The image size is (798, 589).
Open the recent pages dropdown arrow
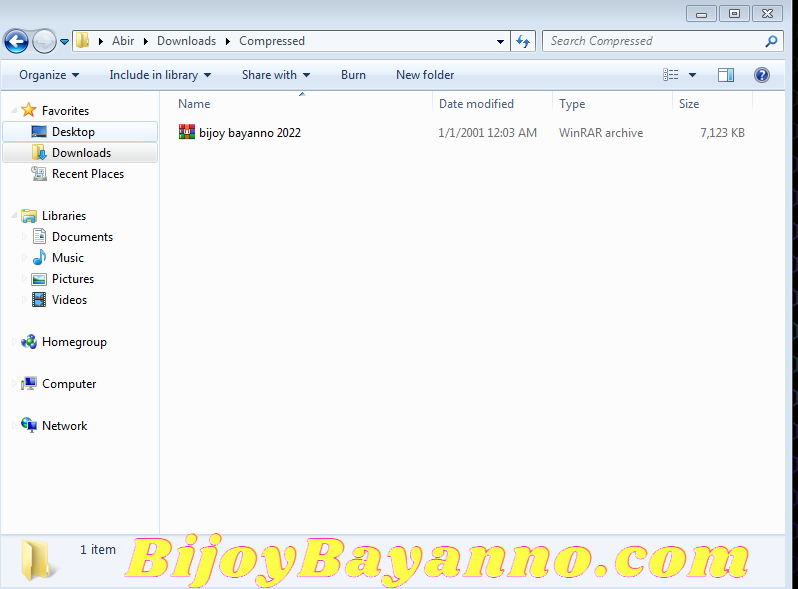[64, 42]
